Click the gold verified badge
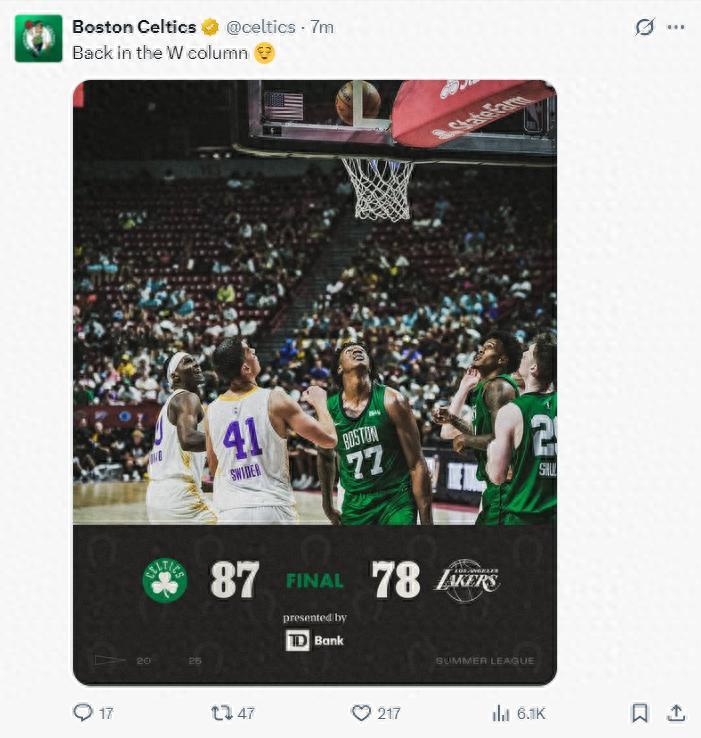 (210, 27)
